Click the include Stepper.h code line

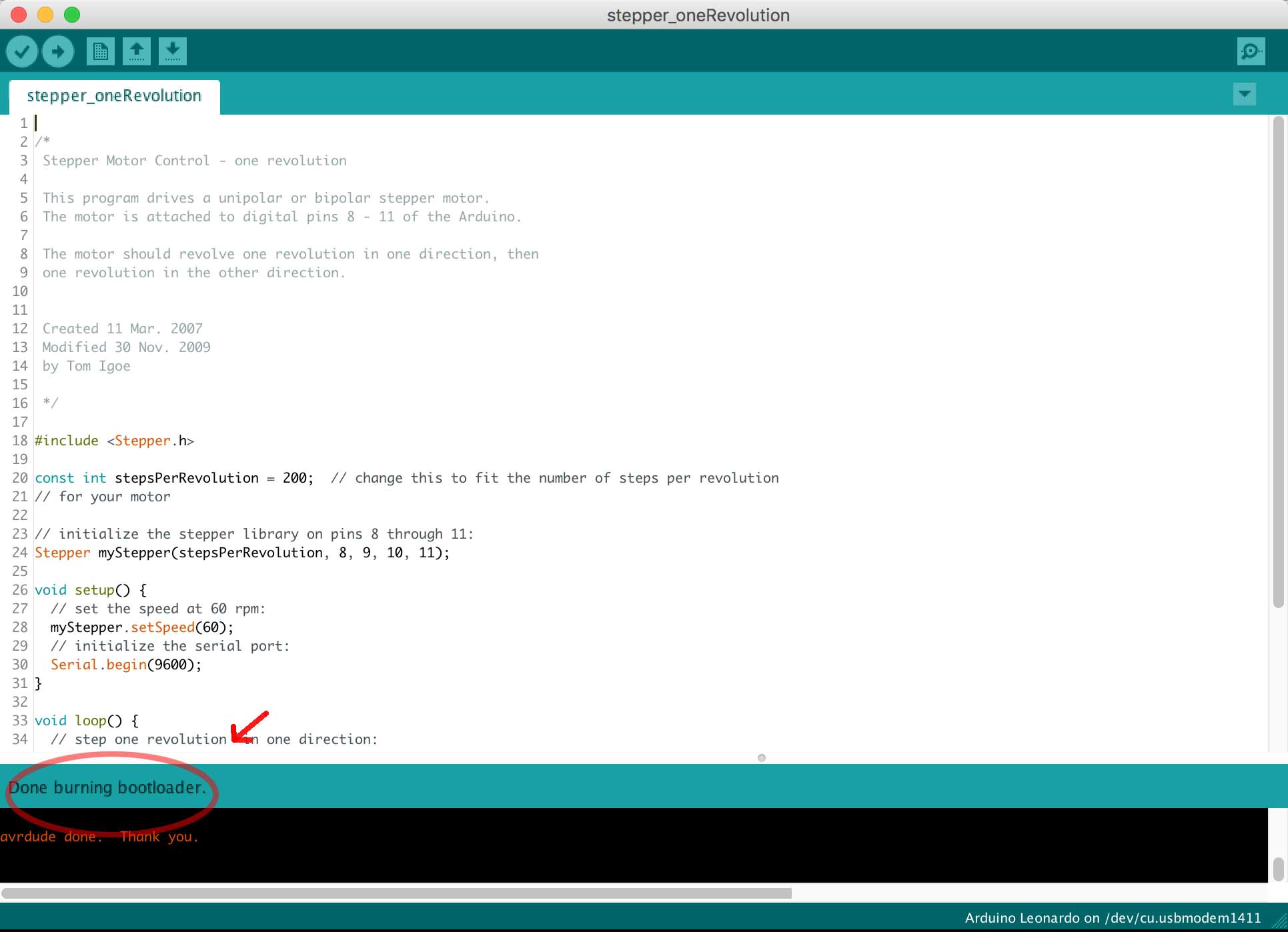pos(113,441)
